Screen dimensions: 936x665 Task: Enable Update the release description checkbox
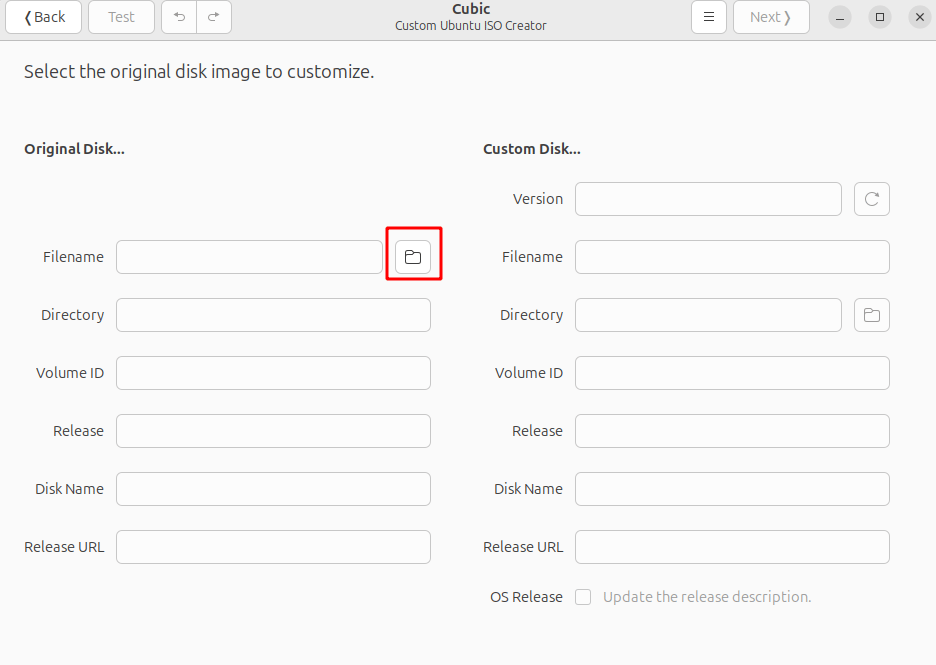tap(583, 597)
